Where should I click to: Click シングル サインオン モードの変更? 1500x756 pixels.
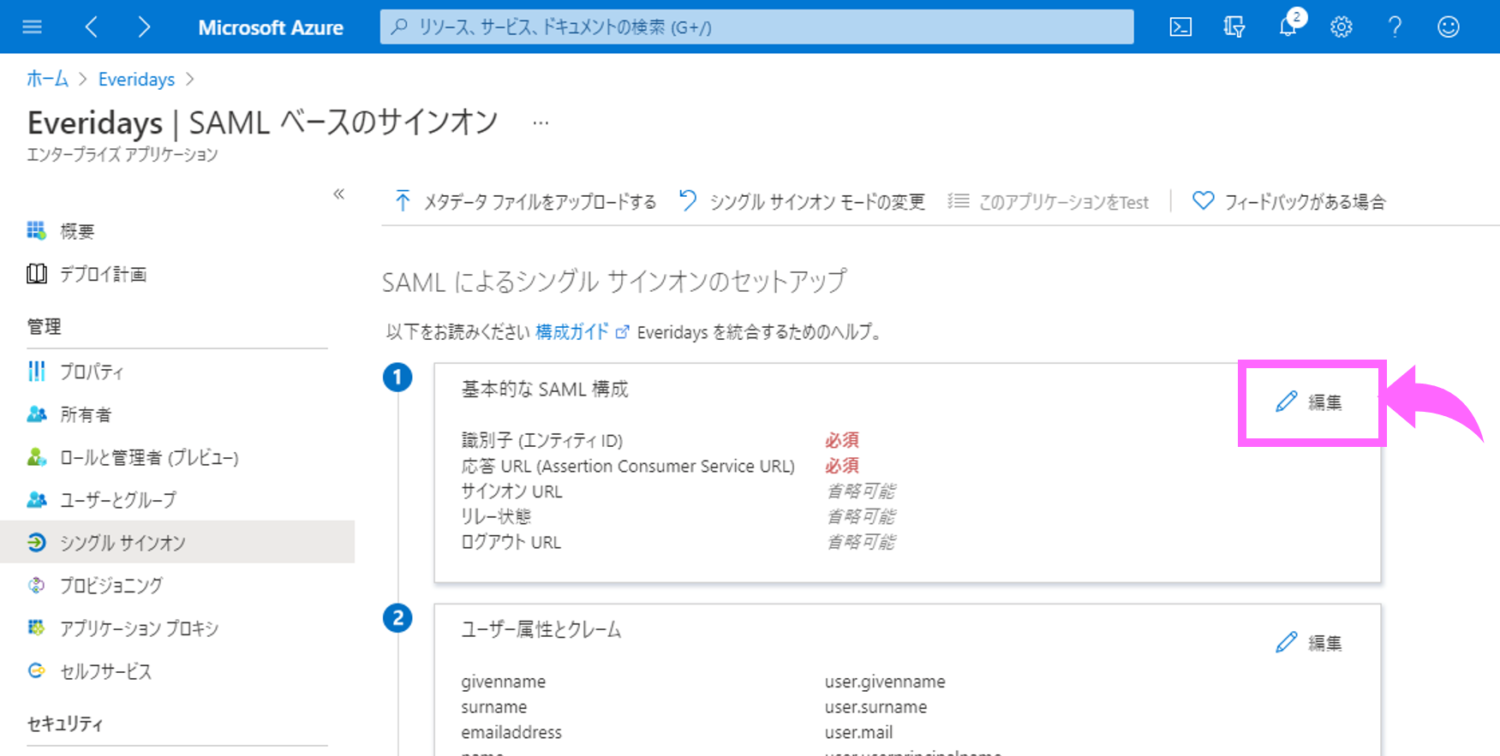[803, 202]
